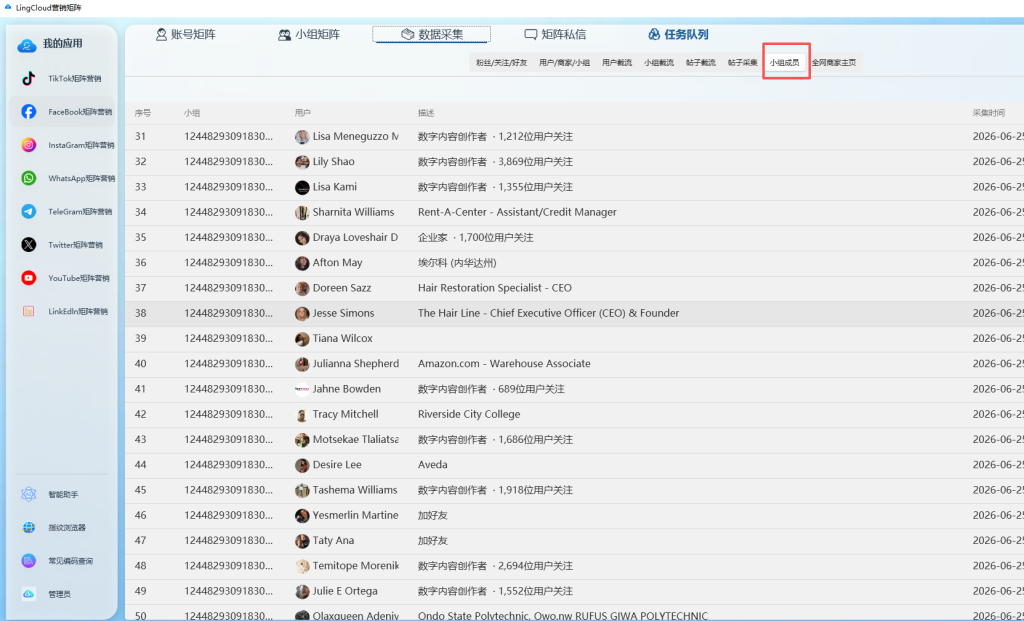Click Lily Shao's avatar thumbnail
Viewport: 1024px width, 621px height.
[302, 162]
